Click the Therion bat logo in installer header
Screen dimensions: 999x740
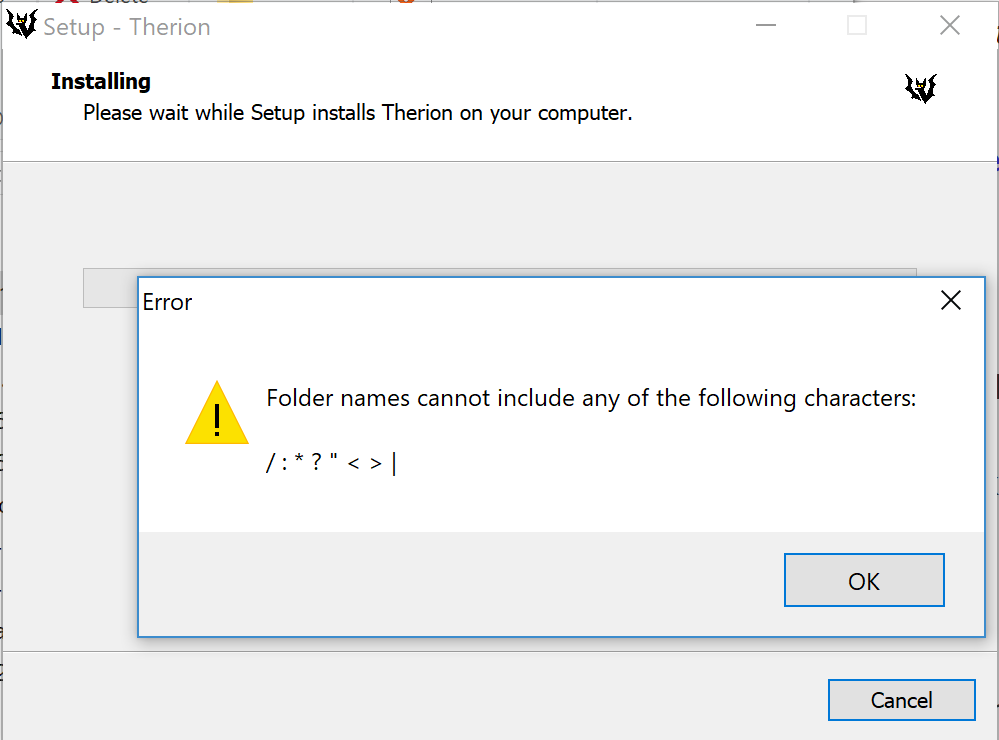(921, 88)
